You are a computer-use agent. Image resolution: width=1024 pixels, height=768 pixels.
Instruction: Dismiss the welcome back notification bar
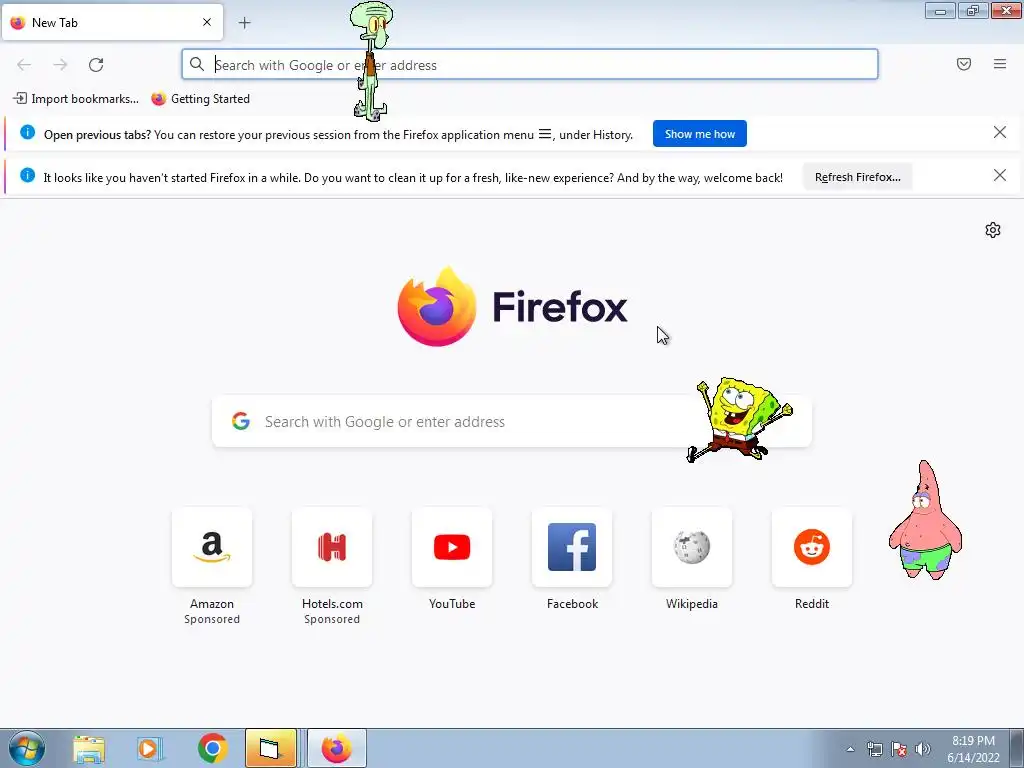(1000, 175)
